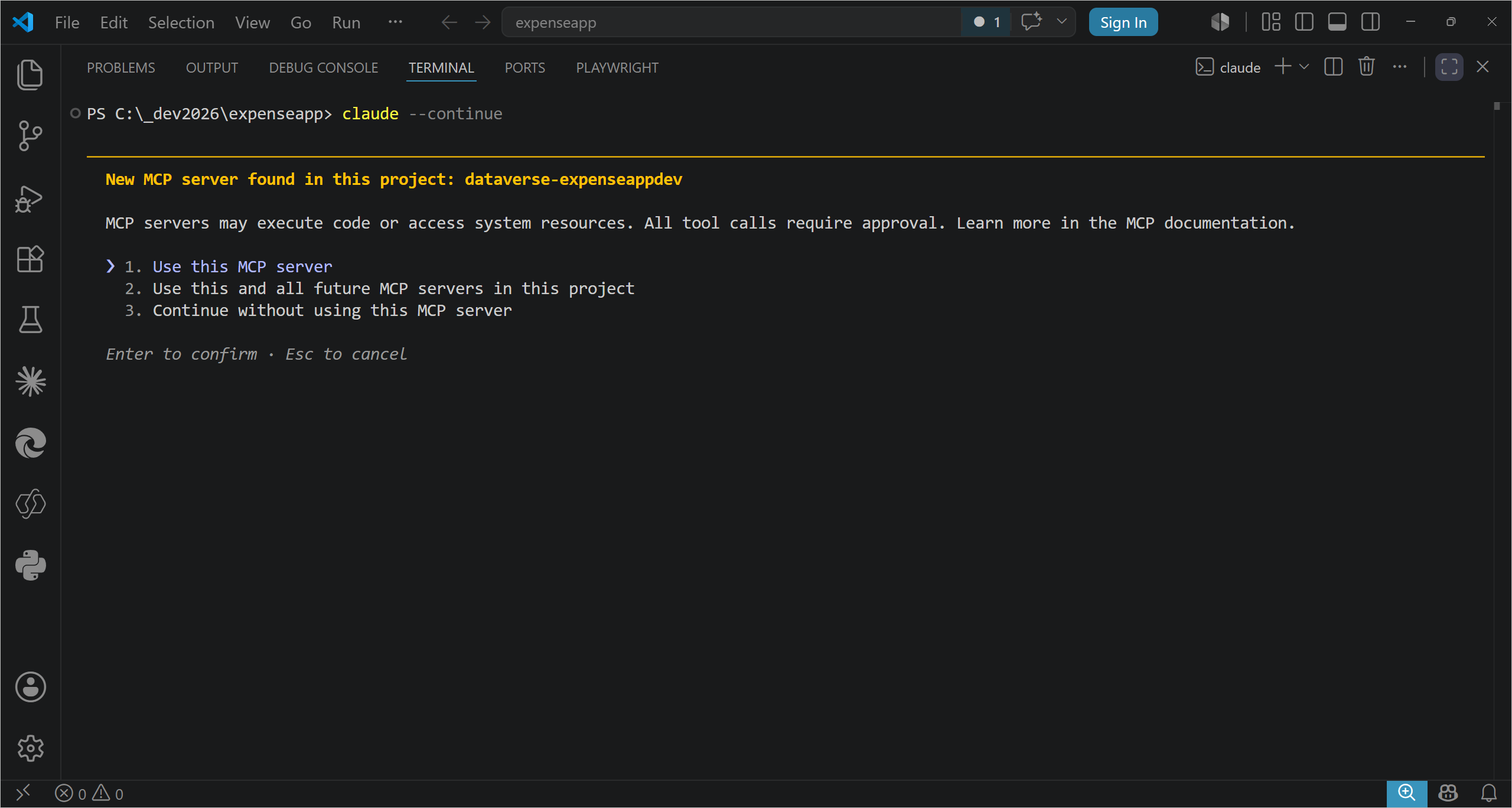Toggle primary side bar visibility
Viewport: 1512px width, 808px height.
(1304, 22)
